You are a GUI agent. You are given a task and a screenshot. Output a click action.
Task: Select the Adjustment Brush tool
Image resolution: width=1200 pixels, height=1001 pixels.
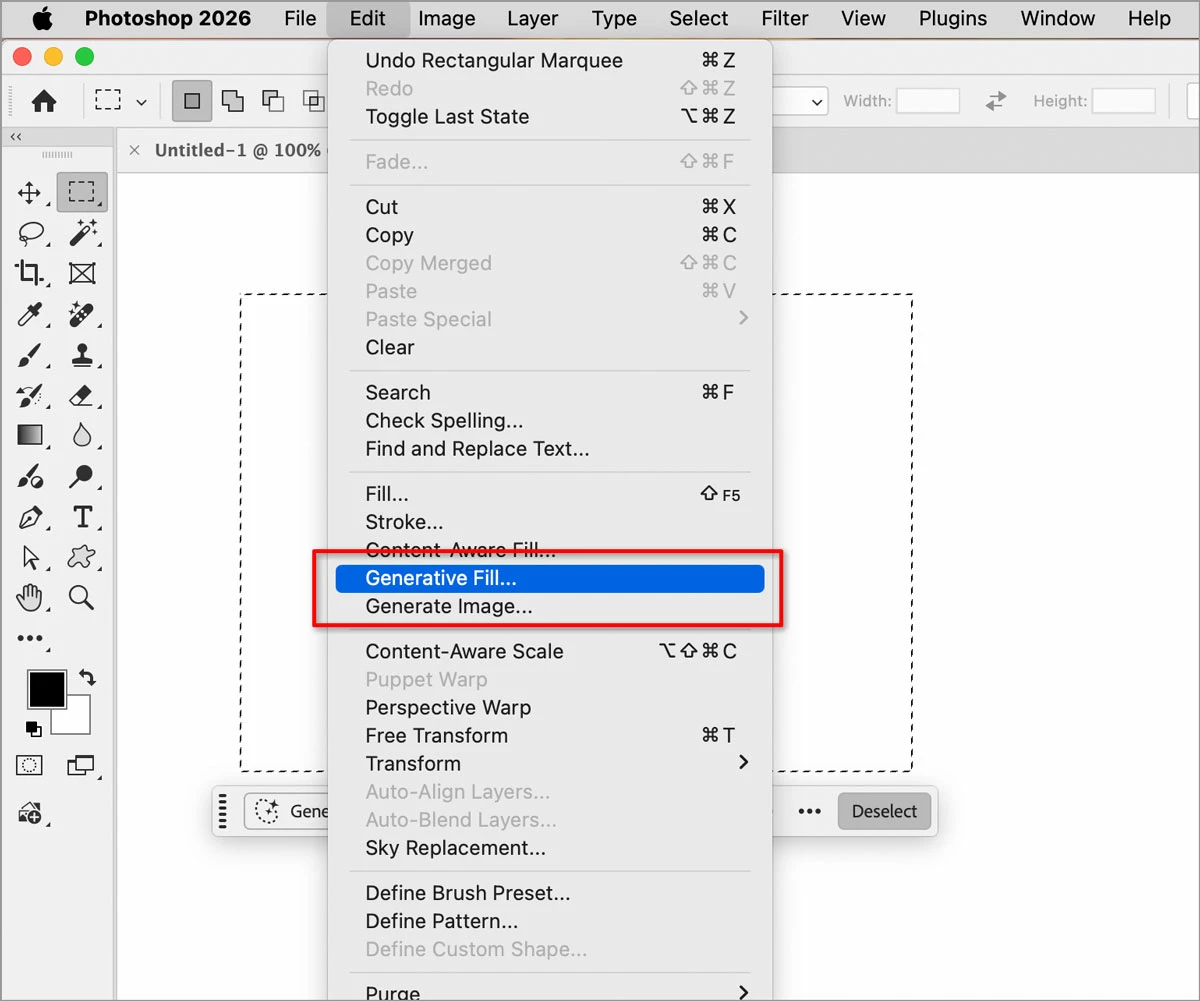coord(30,476)
